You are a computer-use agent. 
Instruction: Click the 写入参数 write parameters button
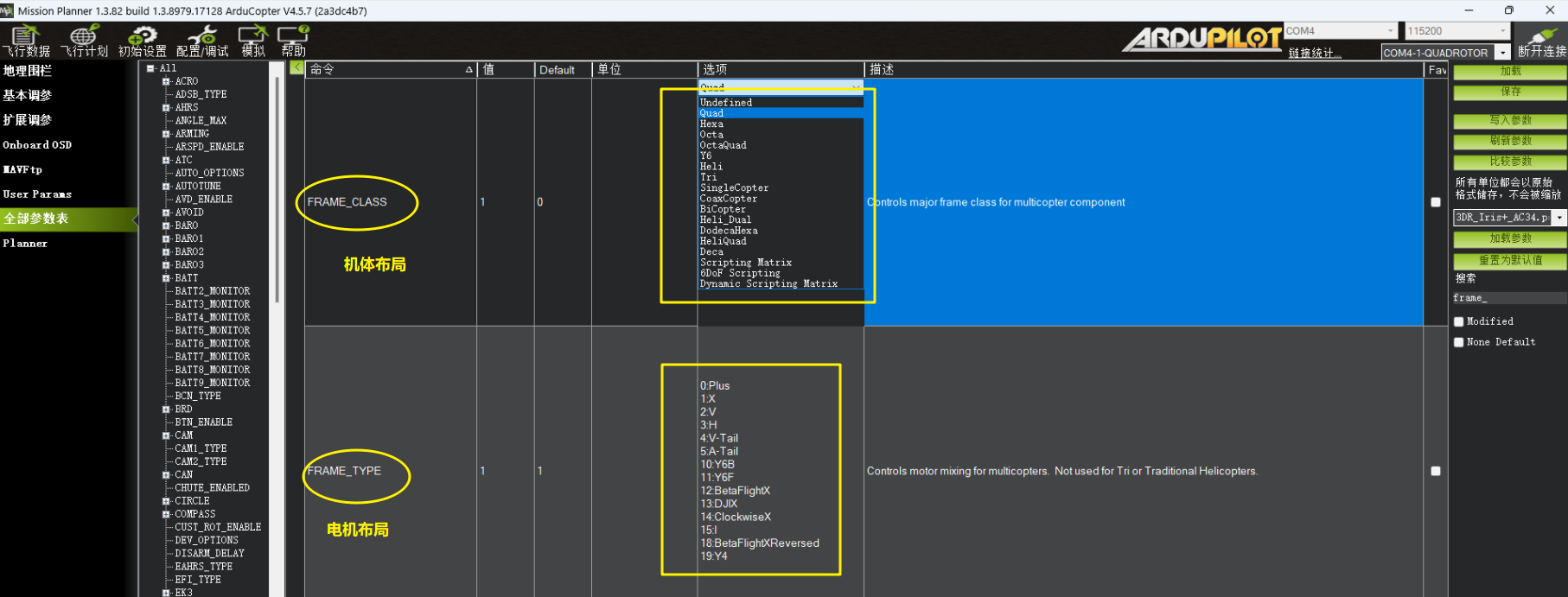tap(1509, 121)
